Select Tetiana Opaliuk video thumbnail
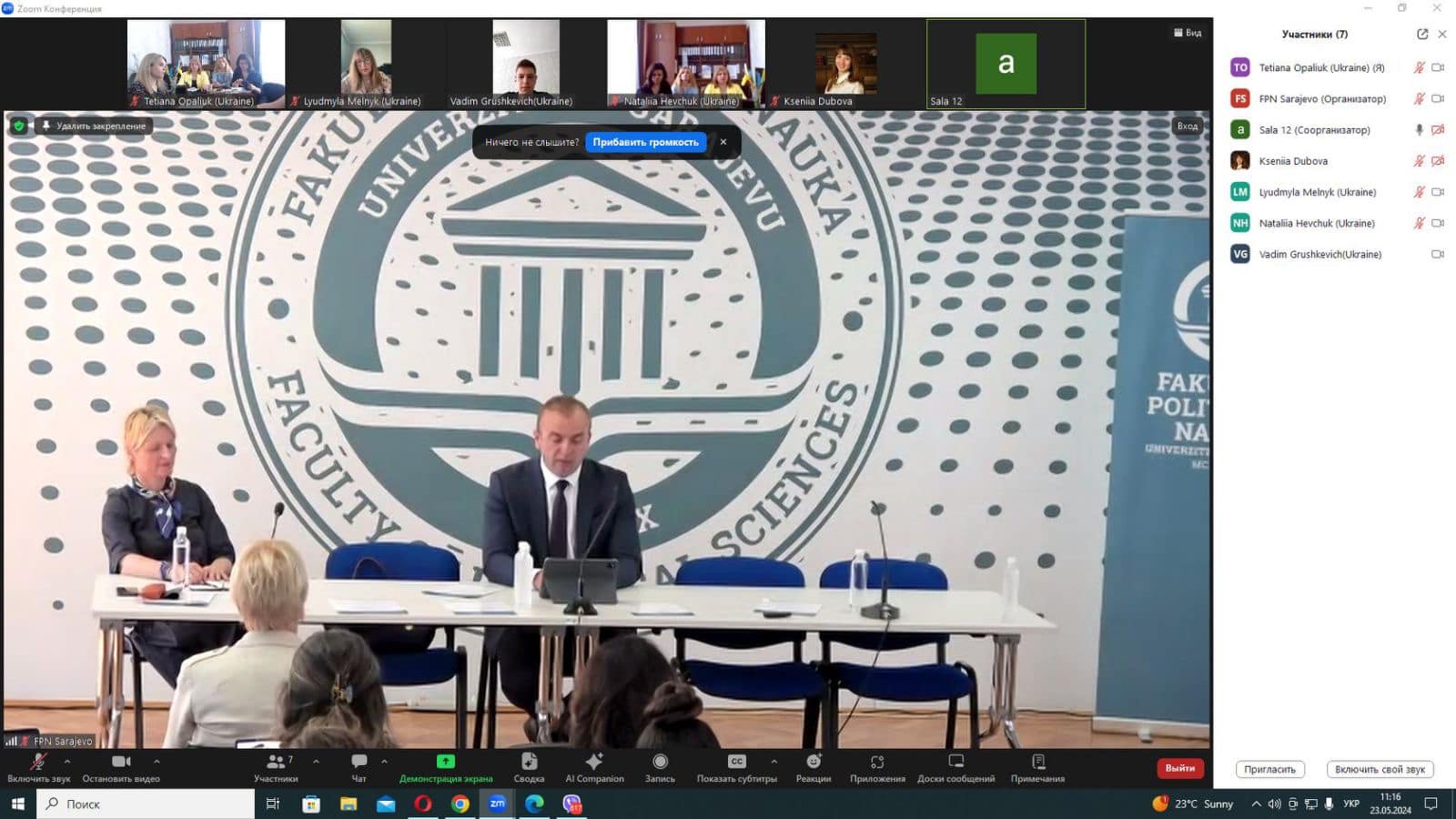 (207, 64)
